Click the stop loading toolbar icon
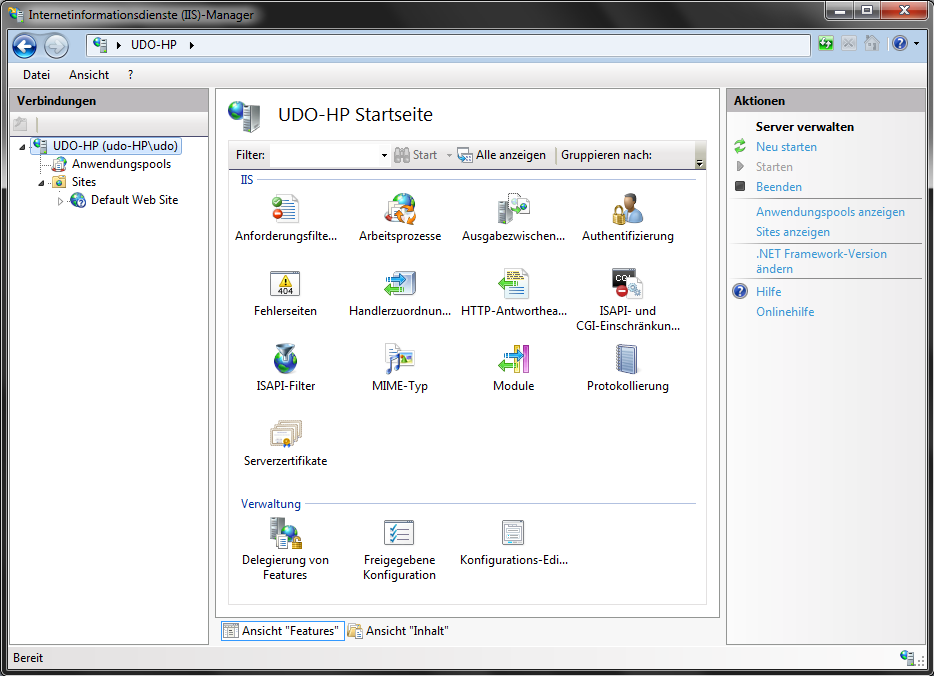This screenshot has height=676, width=934. pyautogui.click(x=849, y=43)
